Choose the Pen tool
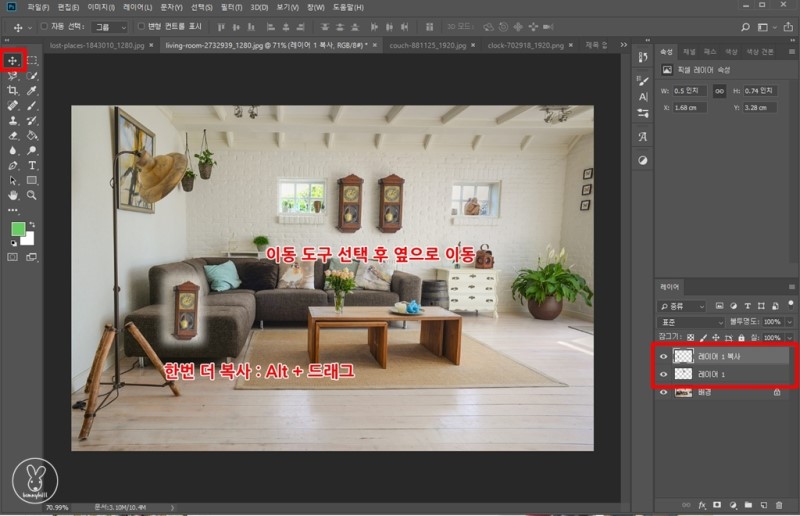Viewport: 800px width, 516px height. coord(13,165)
